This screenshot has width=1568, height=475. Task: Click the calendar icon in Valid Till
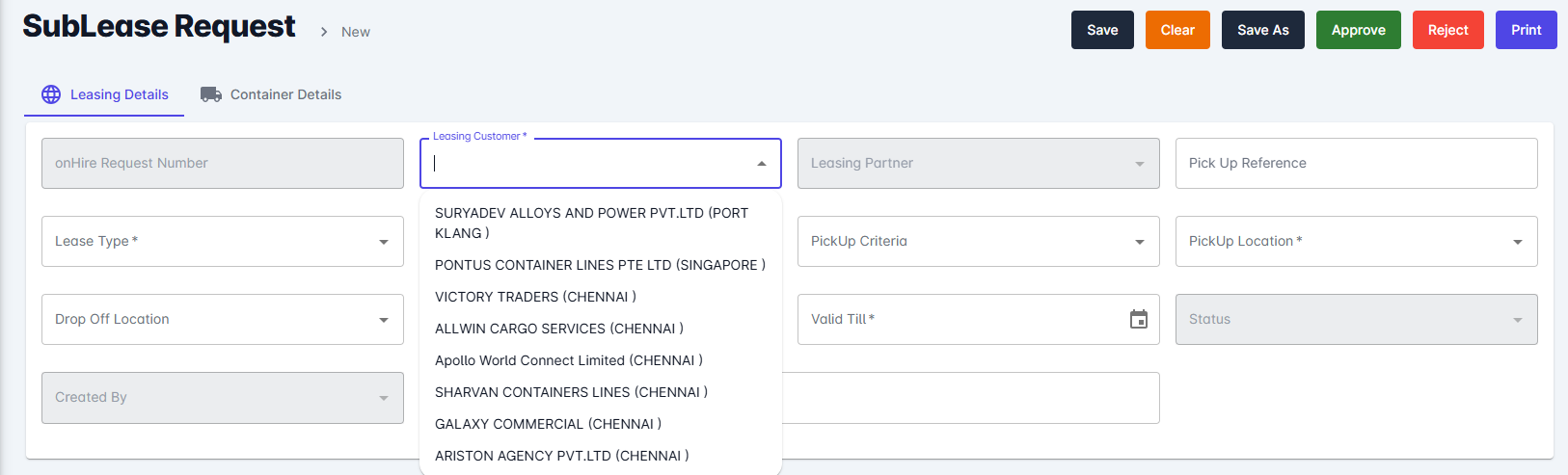pyautogui.click(x=1139, y=319)
